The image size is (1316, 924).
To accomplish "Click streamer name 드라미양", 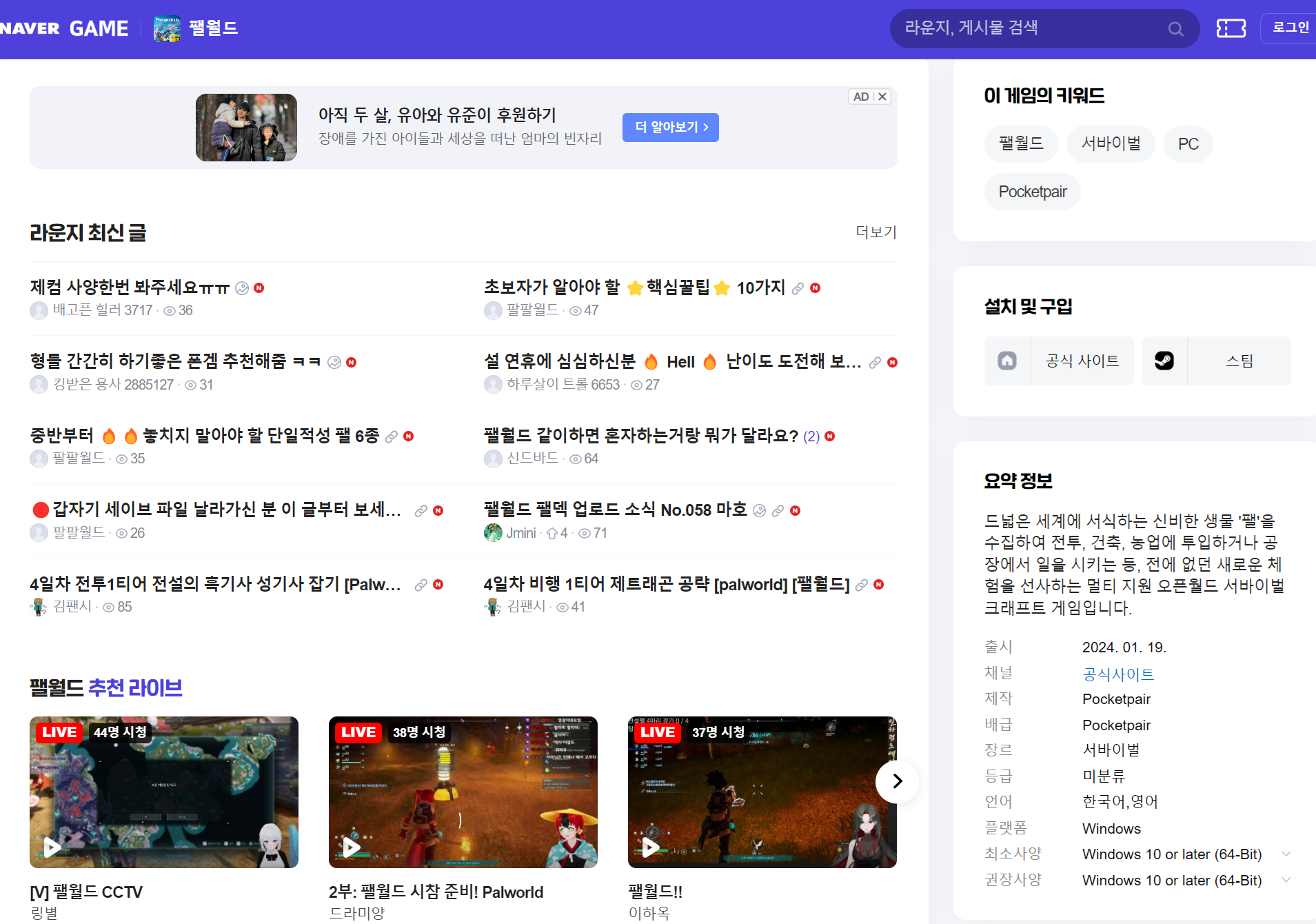I will point(357,914).
